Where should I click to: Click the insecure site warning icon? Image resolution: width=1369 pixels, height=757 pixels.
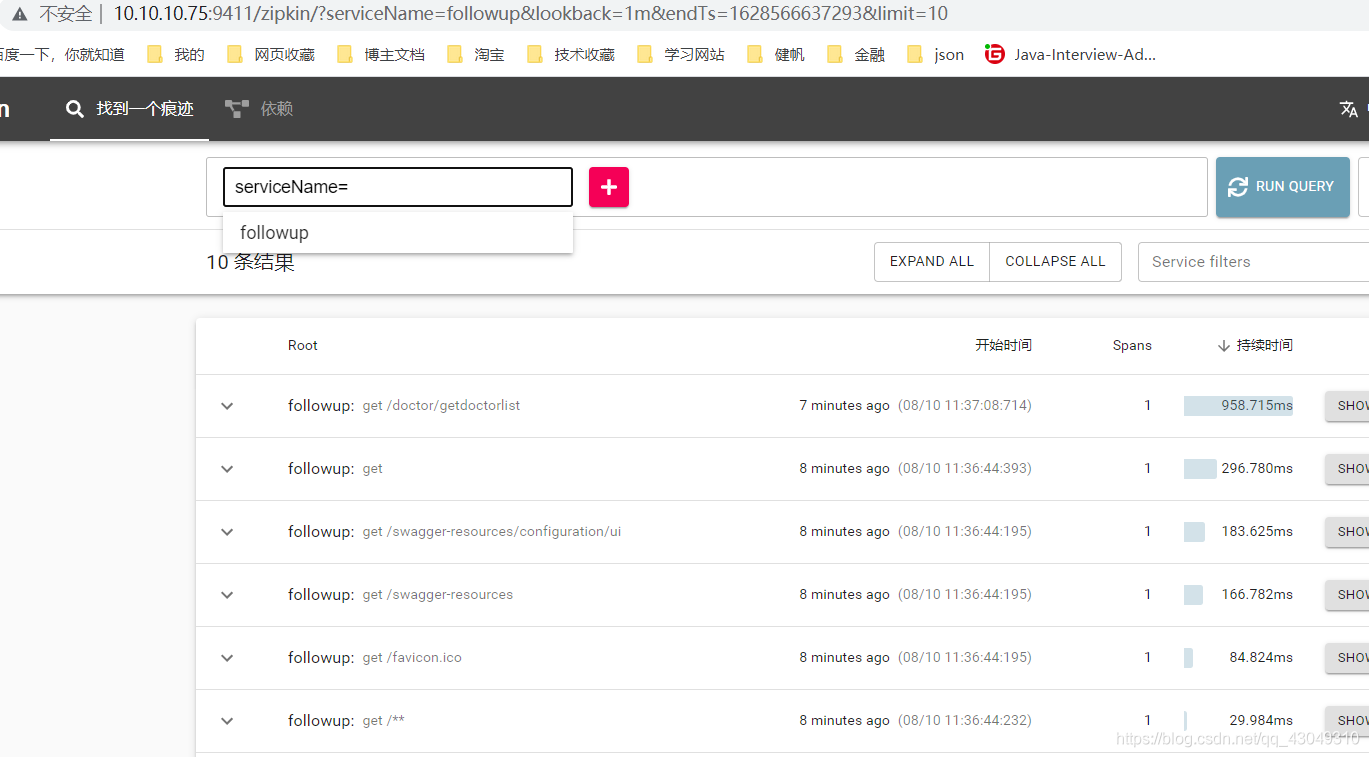point(19,14)
